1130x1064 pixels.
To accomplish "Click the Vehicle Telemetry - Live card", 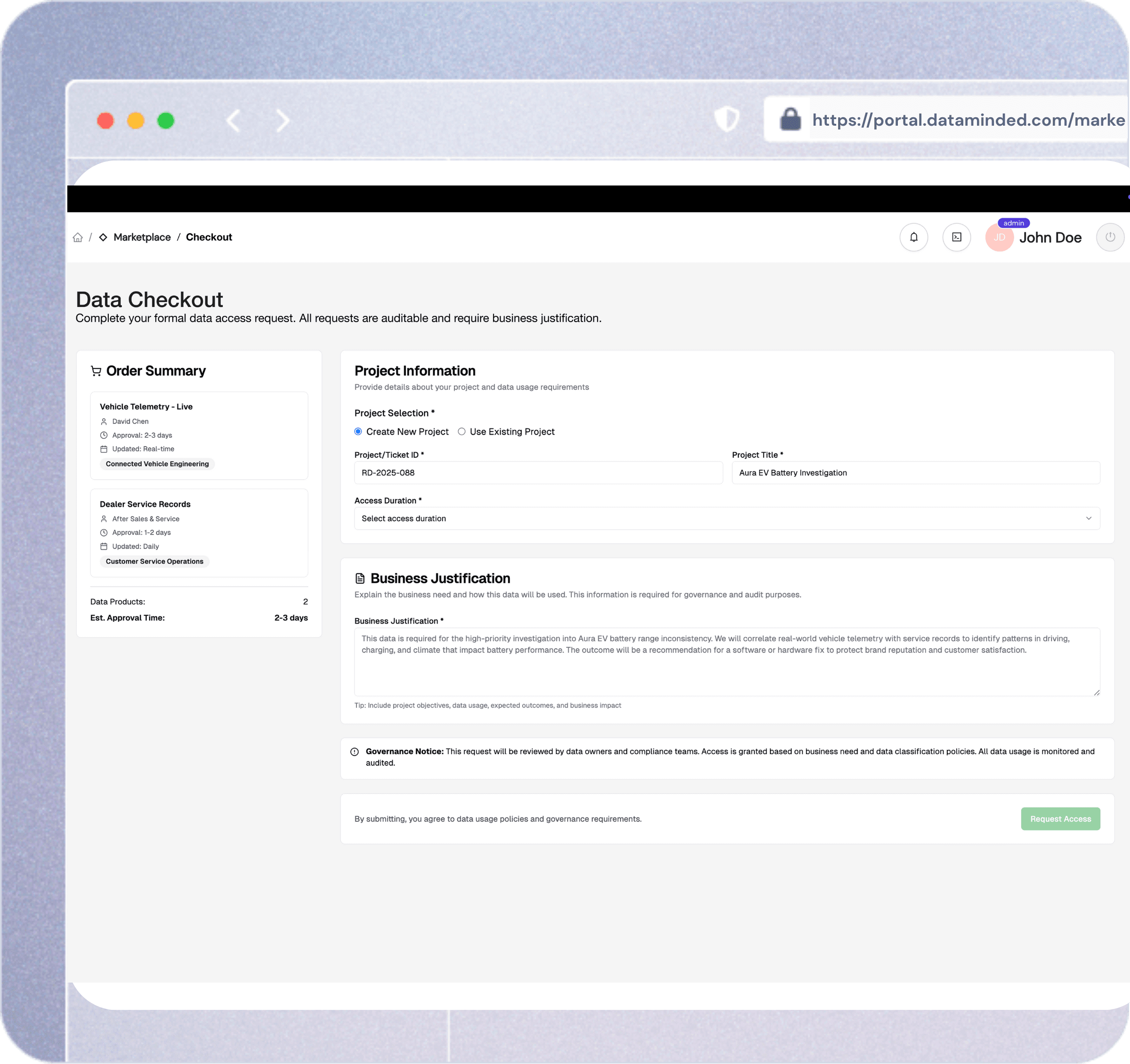I will [199, 435].
